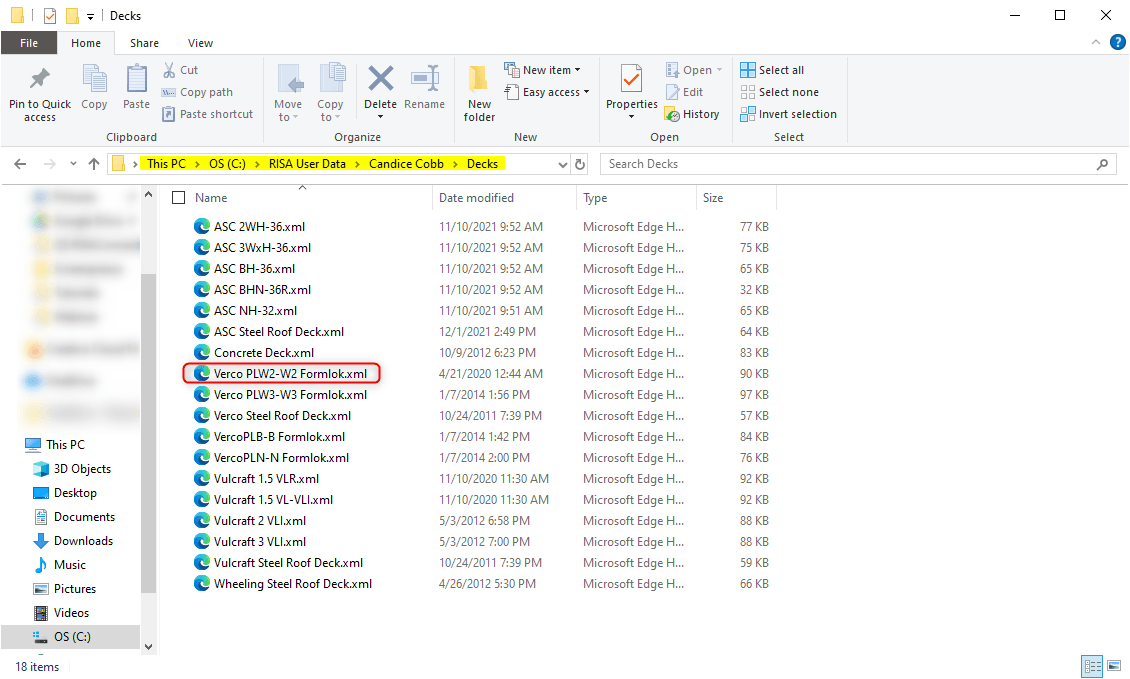Refresh the current folder

click(579, 163)
